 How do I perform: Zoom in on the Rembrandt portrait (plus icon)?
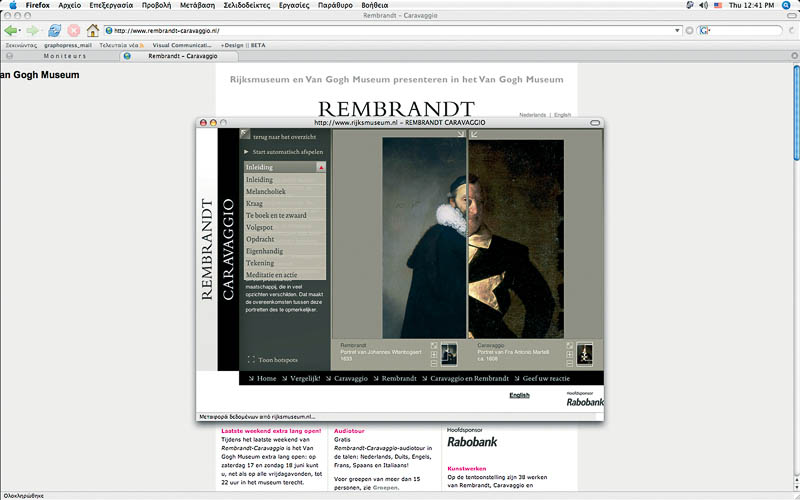point(434,355)
